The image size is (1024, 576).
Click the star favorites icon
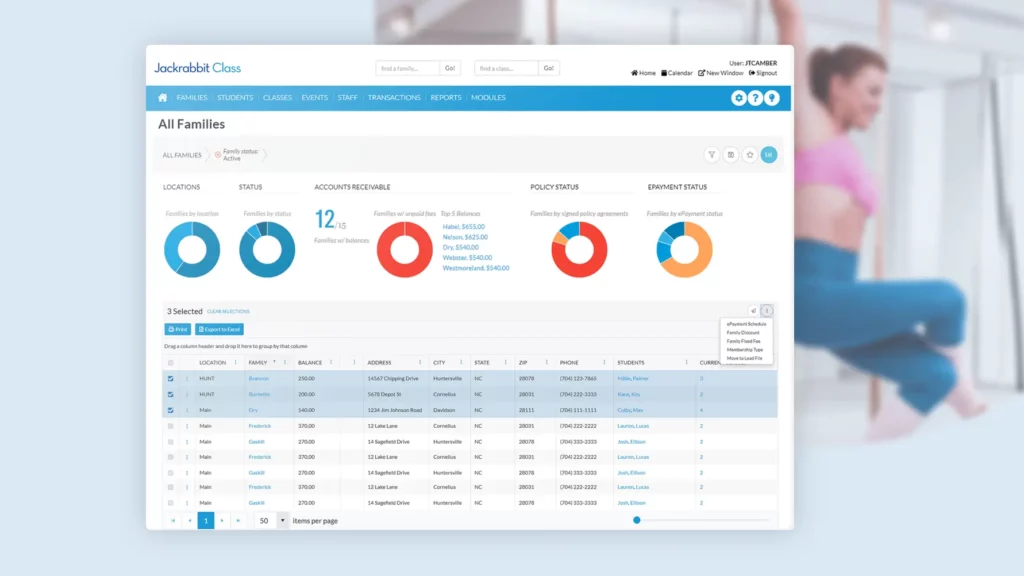pyautogui.click(x=749, y=155)
